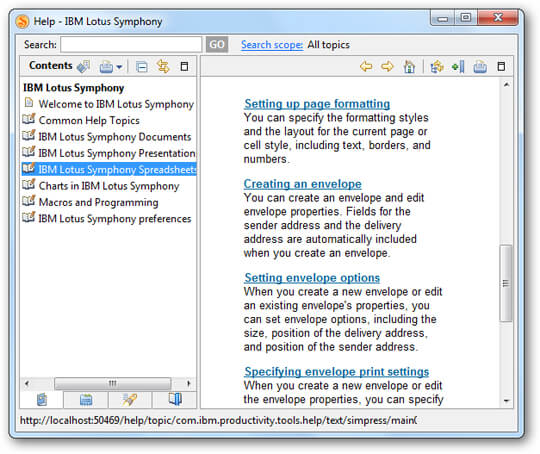Click Show in Table of Contents icon
The height and width of the screenshot is (454, 540).
[437, 66]
